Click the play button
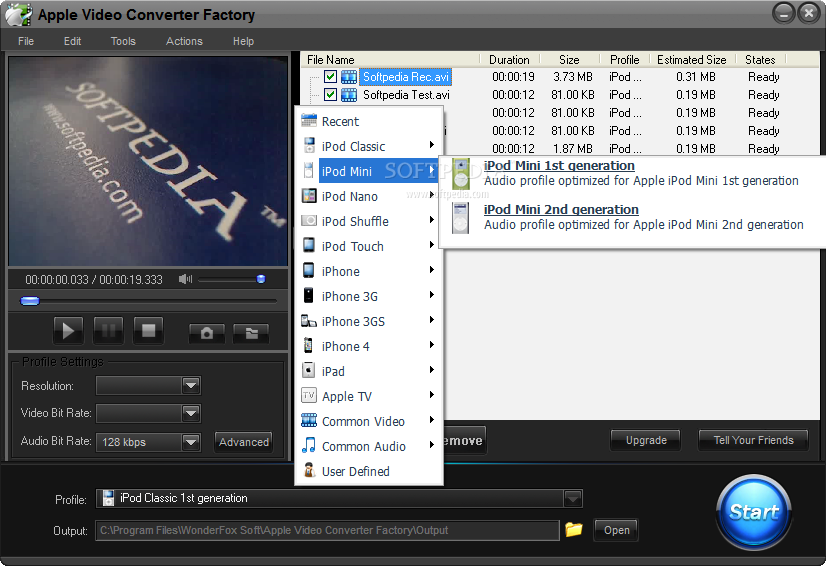Screen dimensions: 826x566 point(68,330)
